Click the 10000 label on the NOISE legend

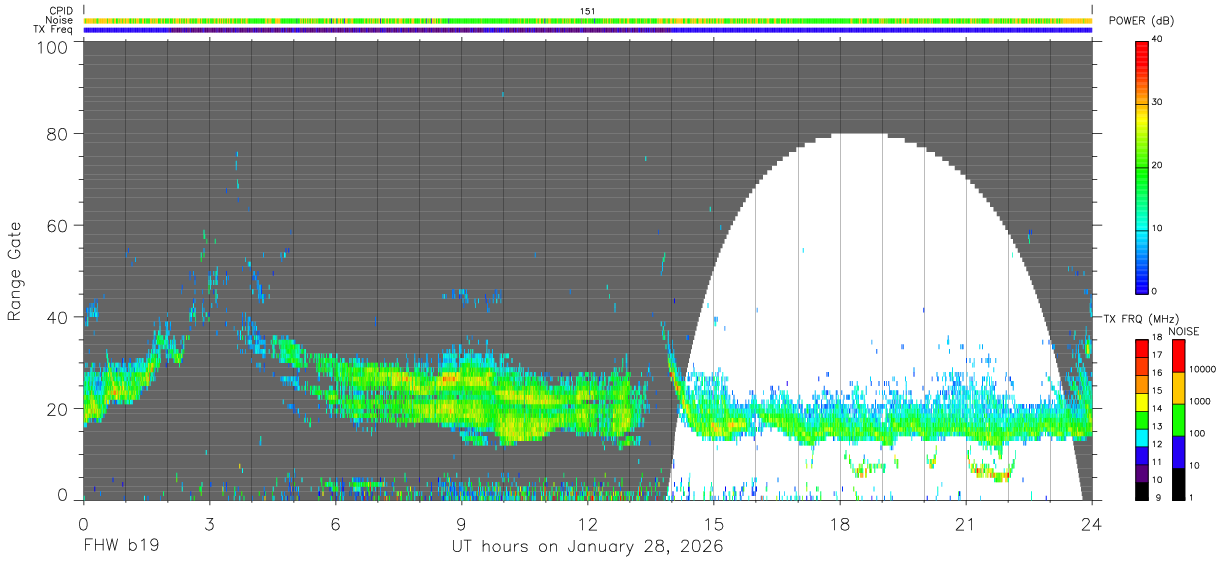coord(1202,369)
